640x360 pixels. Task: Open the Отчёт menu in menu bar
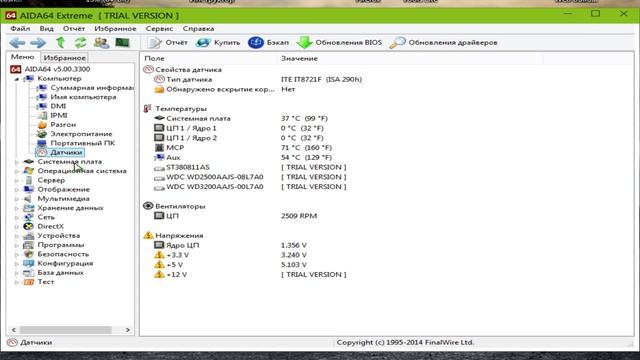pos(74,29)
